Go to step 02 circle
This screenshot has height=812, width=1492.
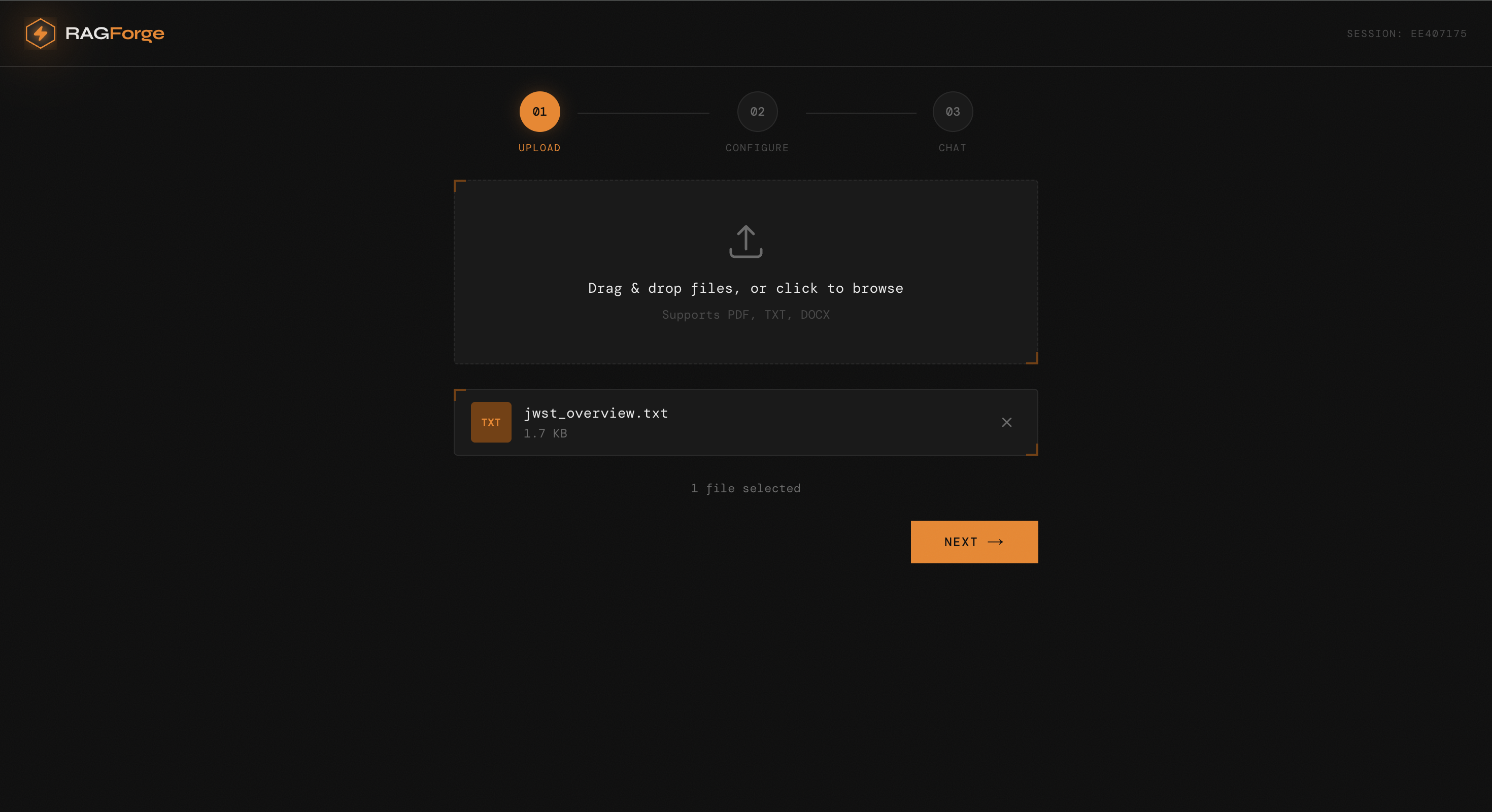757,112
